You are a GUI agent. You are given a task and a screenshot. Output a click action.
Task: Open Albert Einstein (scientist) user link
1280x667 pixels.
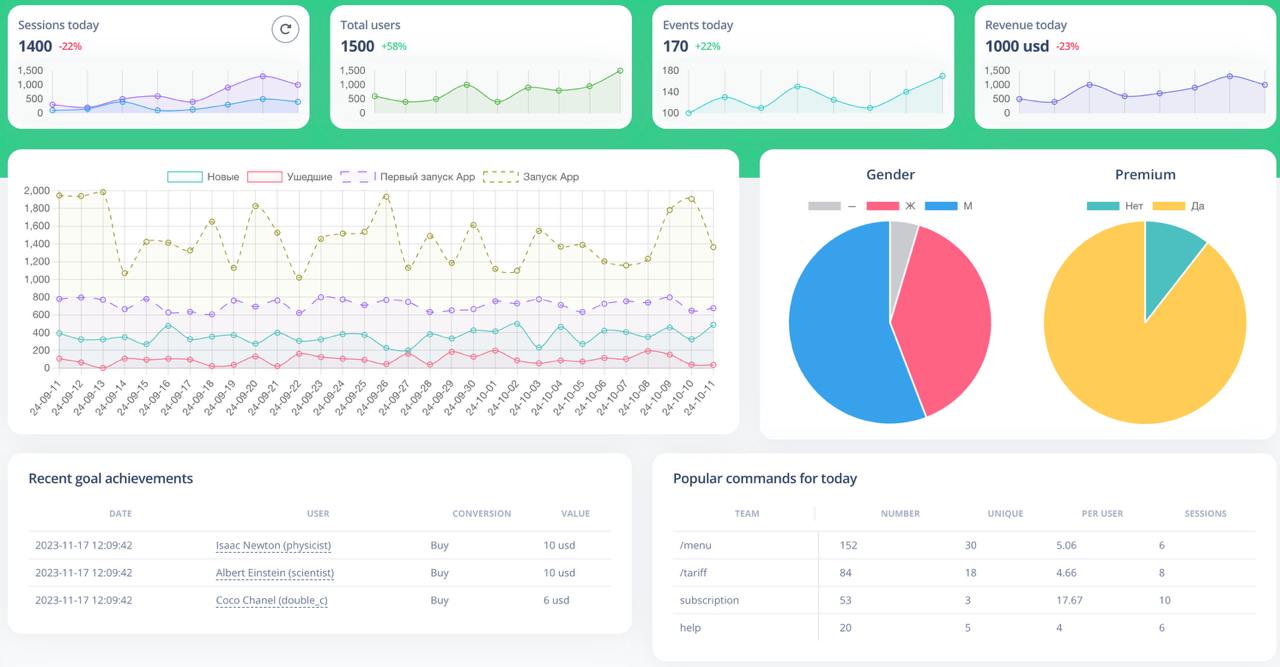coord(275,573)
